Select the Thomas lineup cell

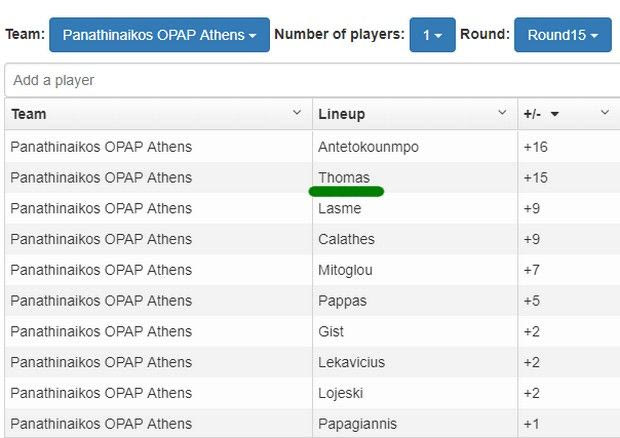(344, 178)
